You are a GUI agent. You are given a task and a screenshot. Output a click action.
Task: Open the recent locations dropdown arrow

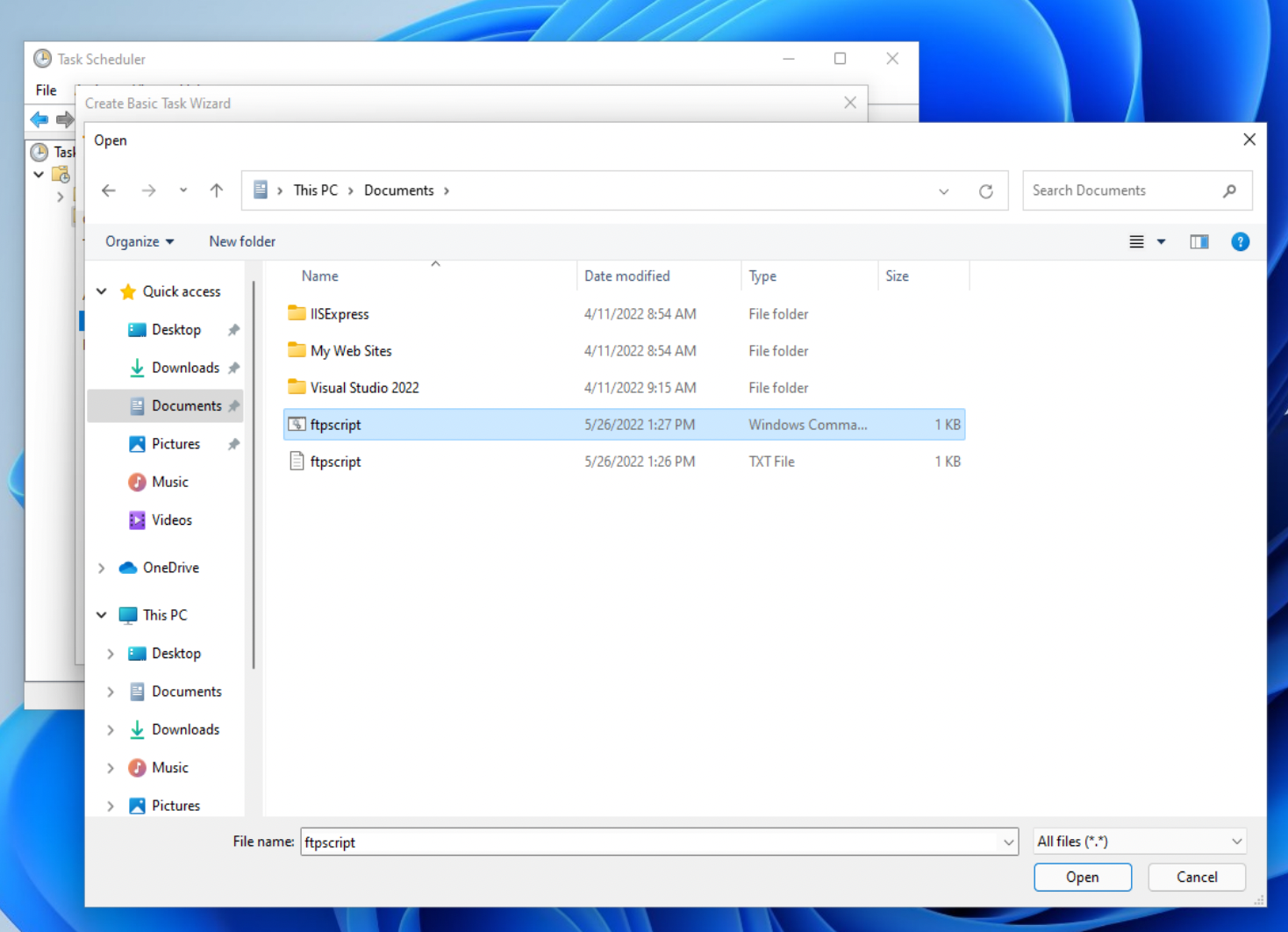pos(182,190)
